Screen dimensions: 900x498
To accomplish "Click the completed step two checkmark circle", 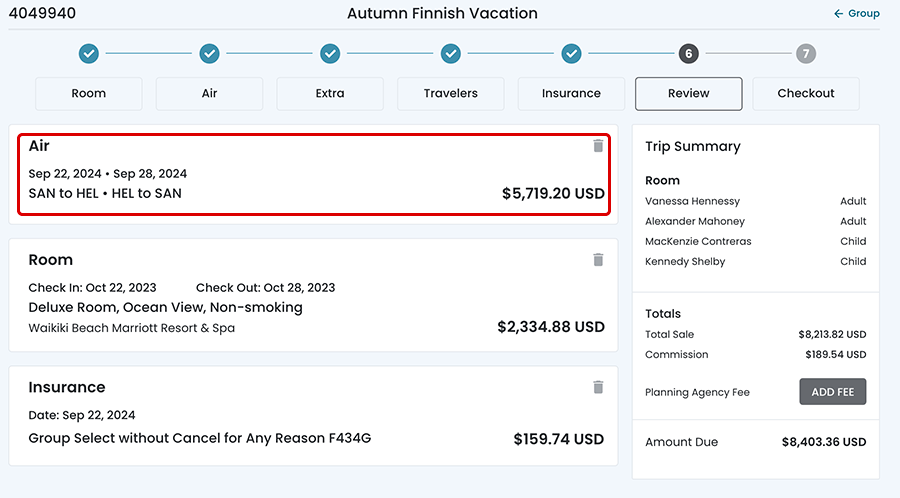I will pyautogui.click(x=209, y=53).
